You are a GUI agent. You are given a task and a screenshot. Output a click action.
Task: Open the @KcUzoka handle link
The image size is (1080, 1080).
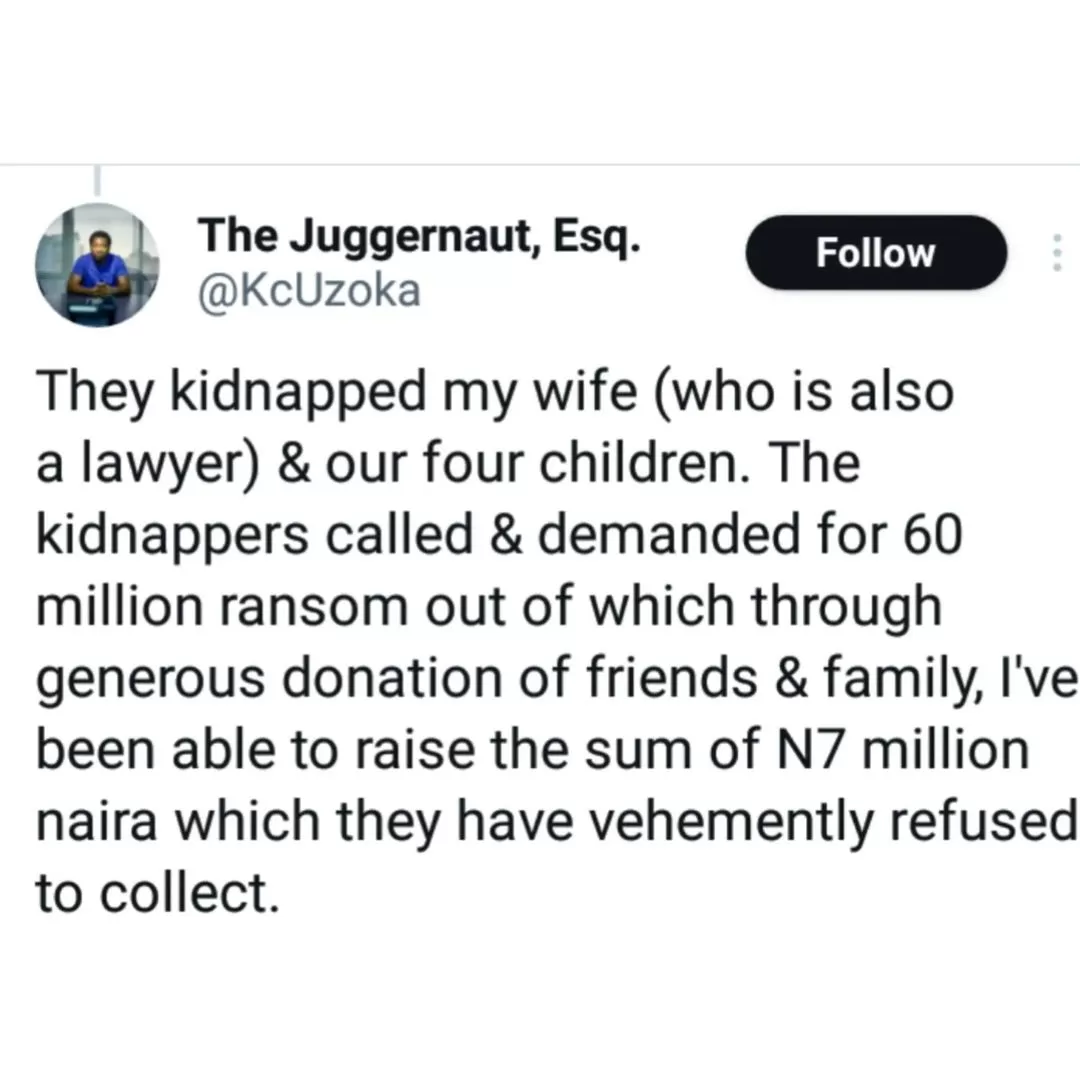pos(310,291)
